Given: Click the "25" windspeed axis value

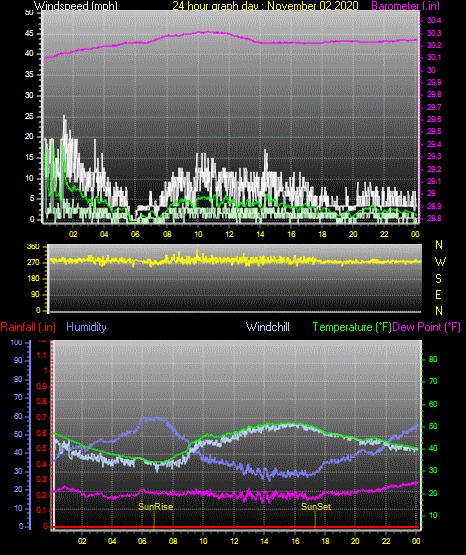Looking at the screenshot, I should tap(29, 116).
